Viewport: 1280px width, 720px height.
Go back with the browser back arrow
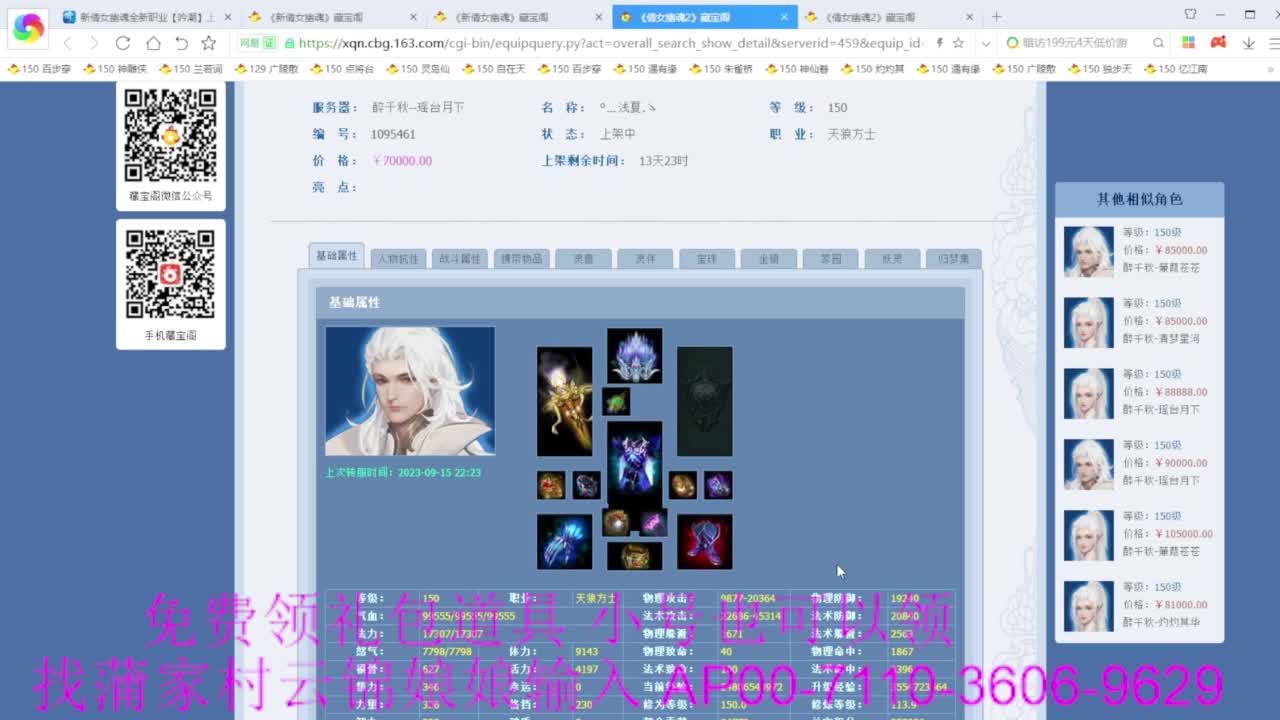click(68, 43)
